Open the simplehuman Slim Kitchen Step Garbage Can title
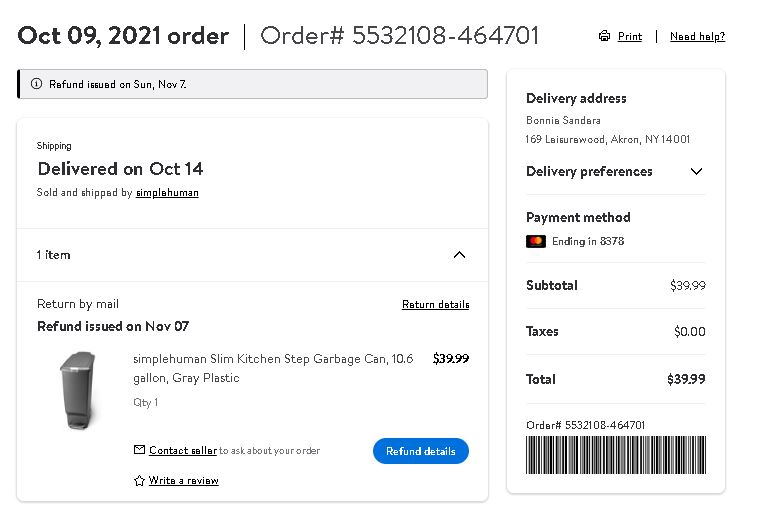 point(273,368)
